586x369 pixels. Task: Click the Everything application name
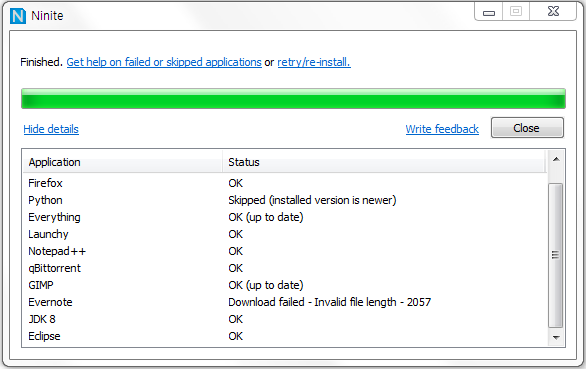pyautogui.click(x=54, y=217)
